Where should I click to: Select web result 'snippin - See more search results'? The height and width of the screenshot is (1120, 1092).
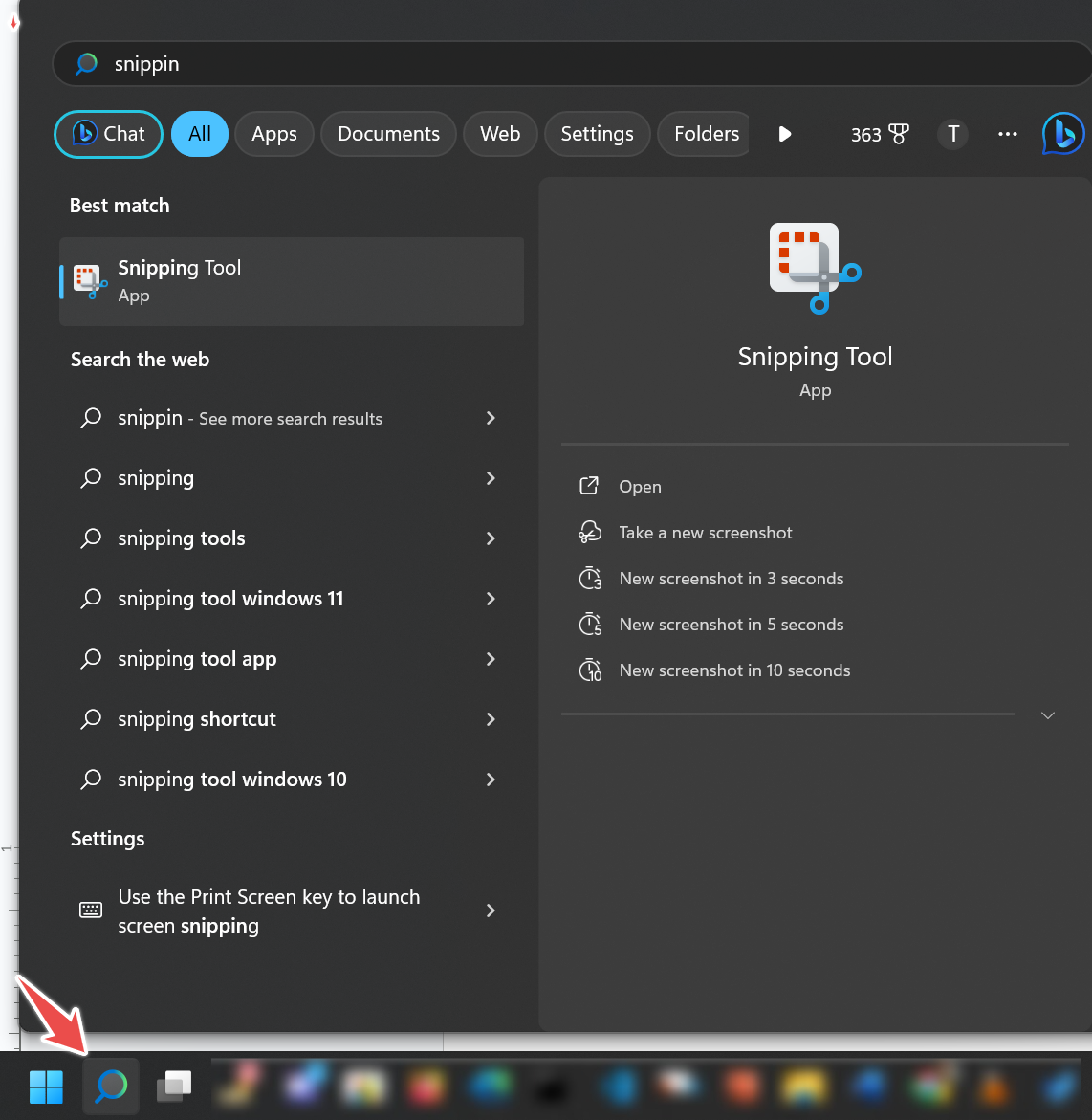[292, 418]
